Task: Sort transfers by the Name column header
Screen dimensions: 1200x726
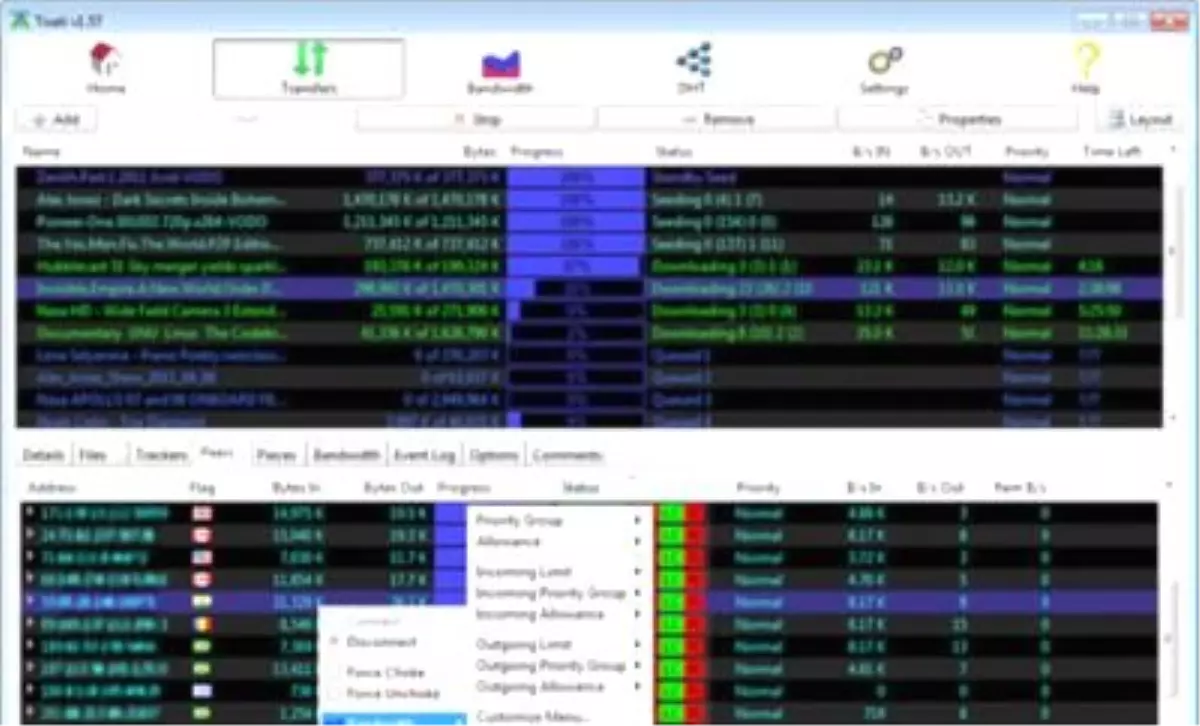Action: [42, 152]
